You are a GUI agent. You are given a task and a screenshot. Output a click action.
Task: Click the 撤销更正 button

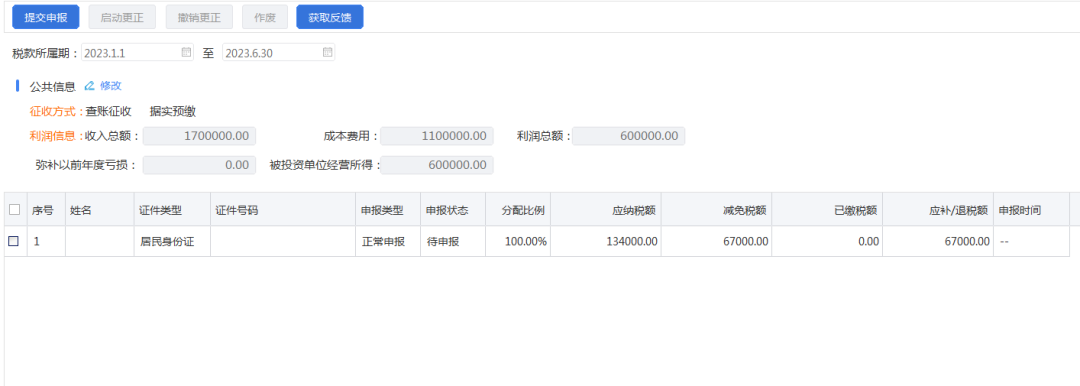[199, 17]
